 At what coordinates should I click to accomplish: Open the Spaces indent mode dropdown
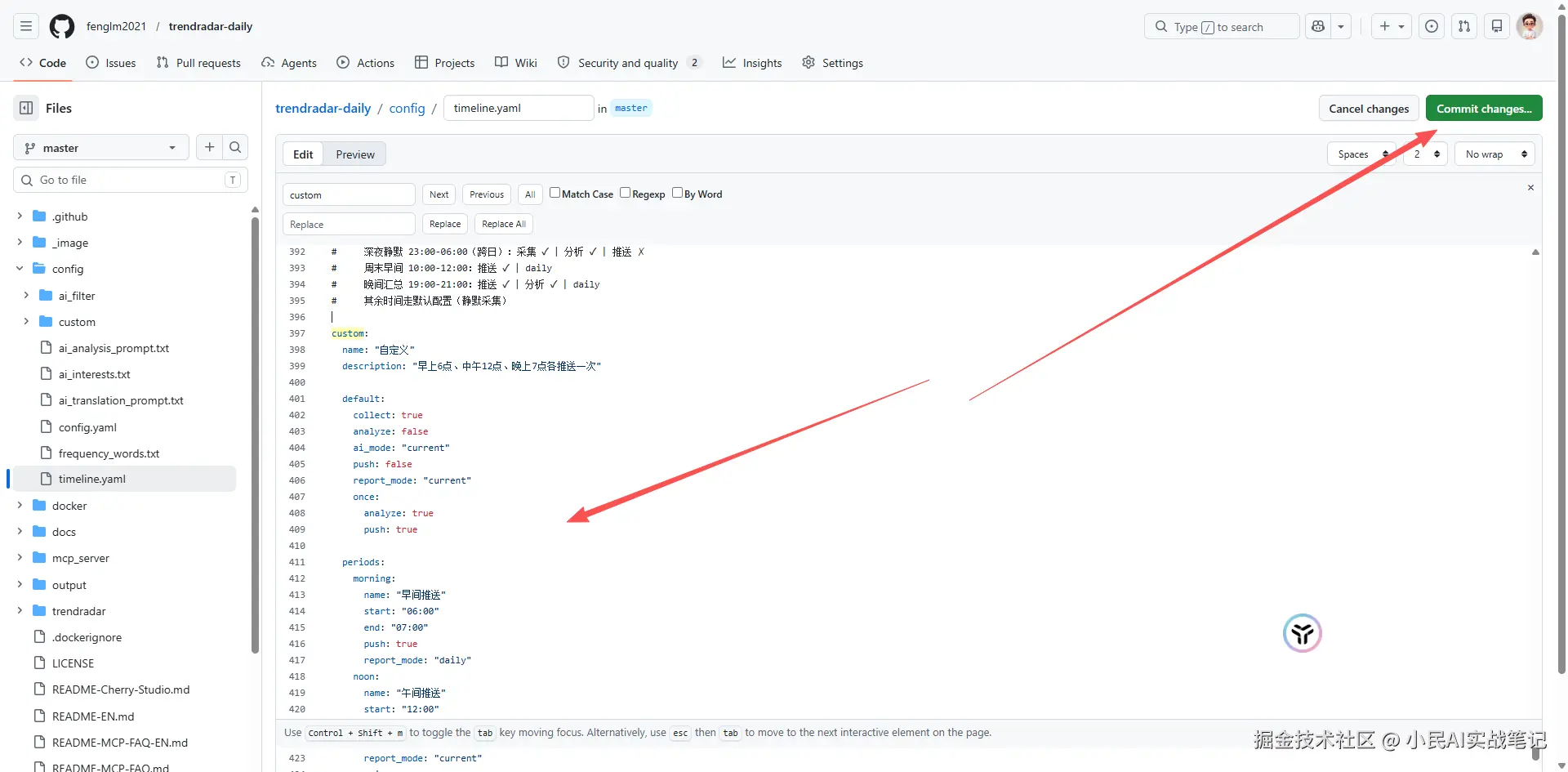coord(1361,154)
